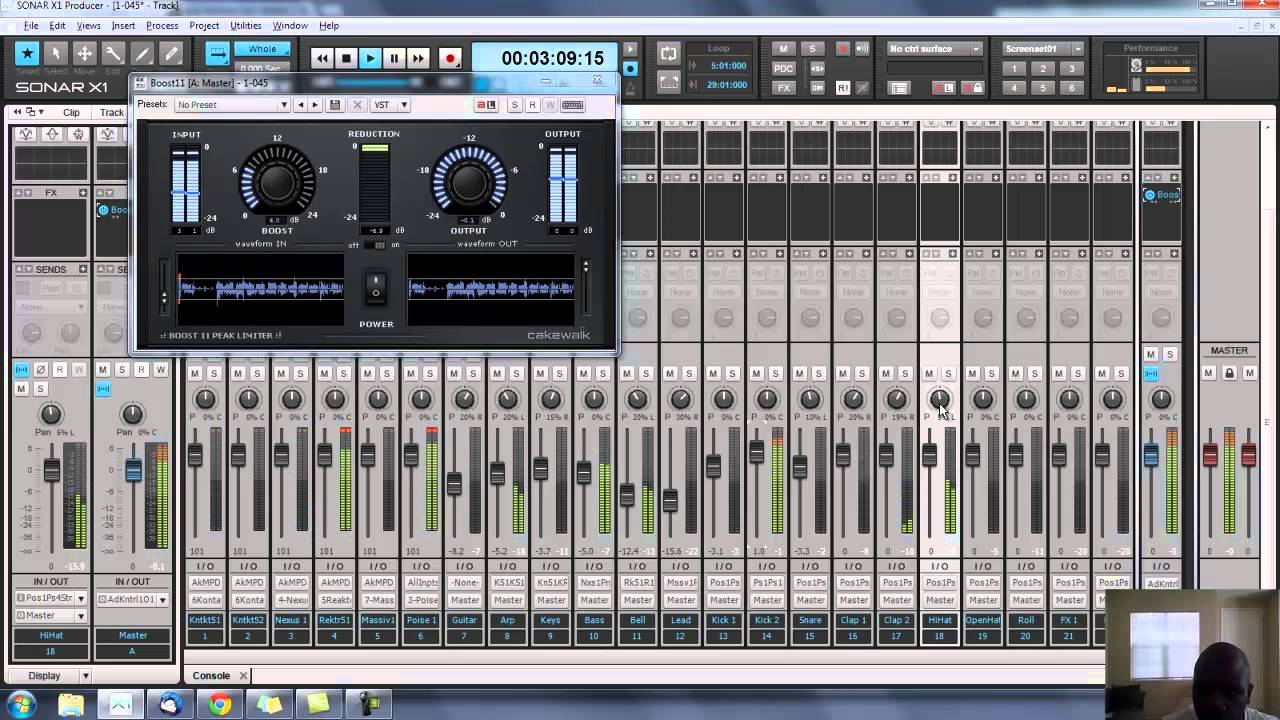Fast forward the transport

[x=418, y=58]
